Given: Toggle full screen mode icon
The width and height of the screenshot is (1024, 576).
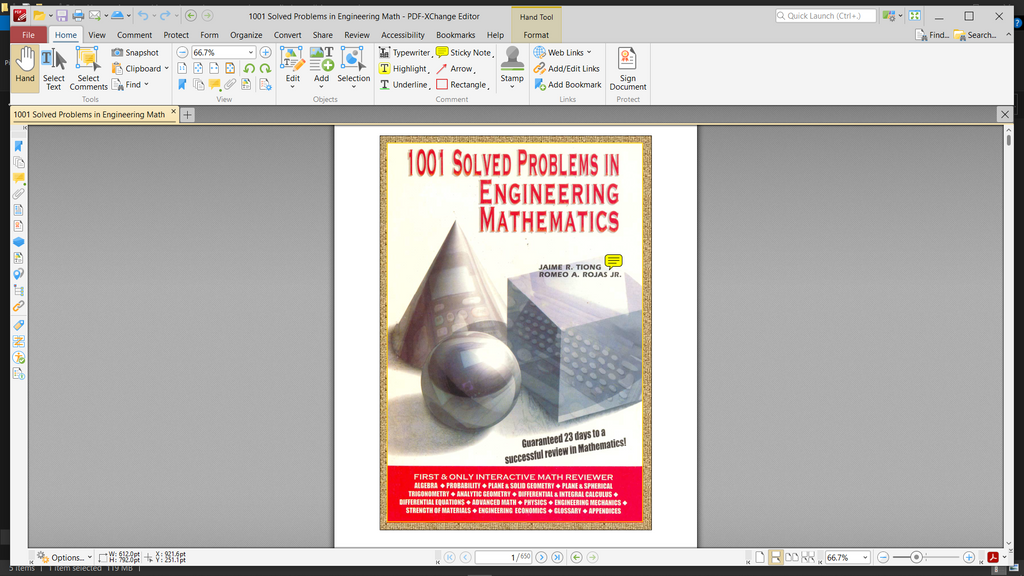Looking at the screenshot, I should [915, 16].
